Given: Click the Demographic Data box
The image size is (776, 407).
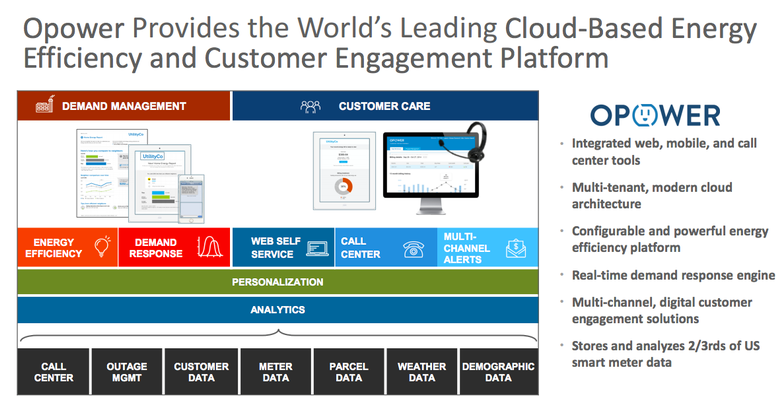Looking at the screenshot, I should (499, 372).
